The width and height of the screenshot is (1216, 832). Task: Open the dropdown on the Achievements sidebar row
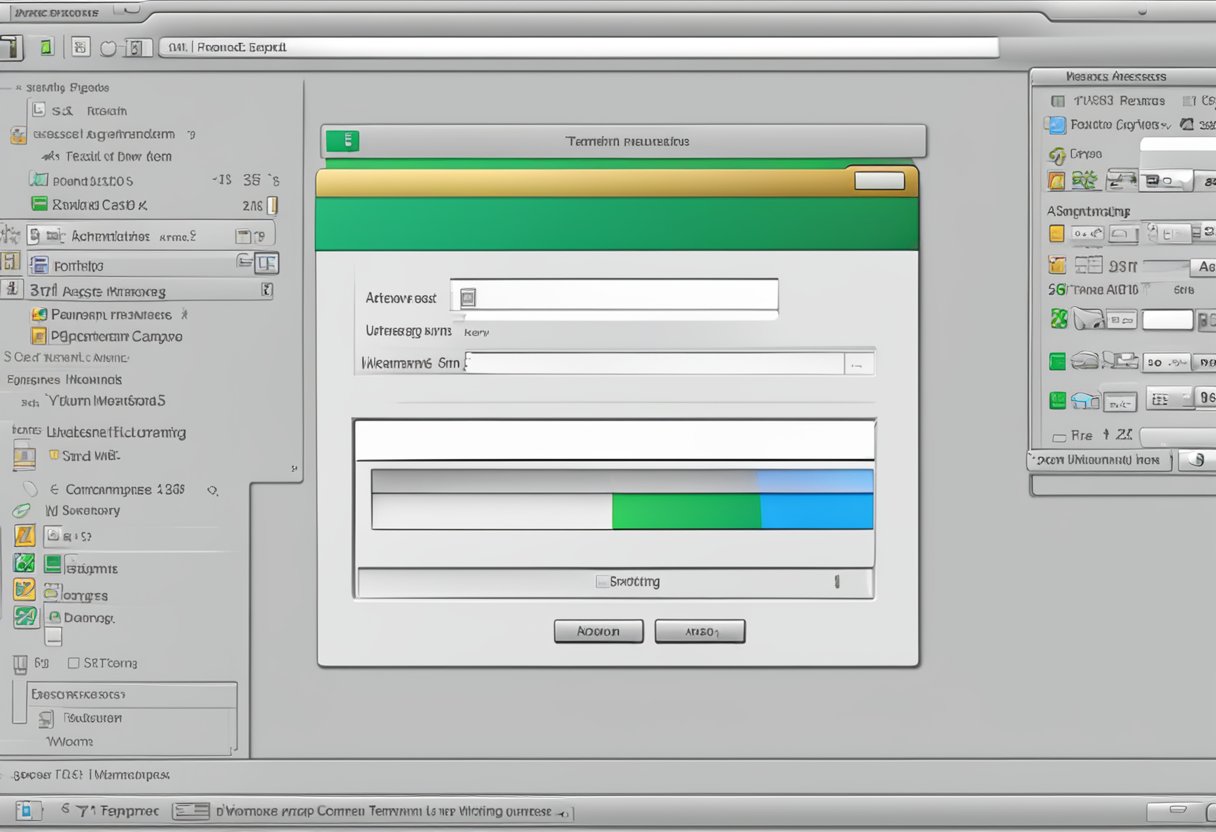[245, 233]
